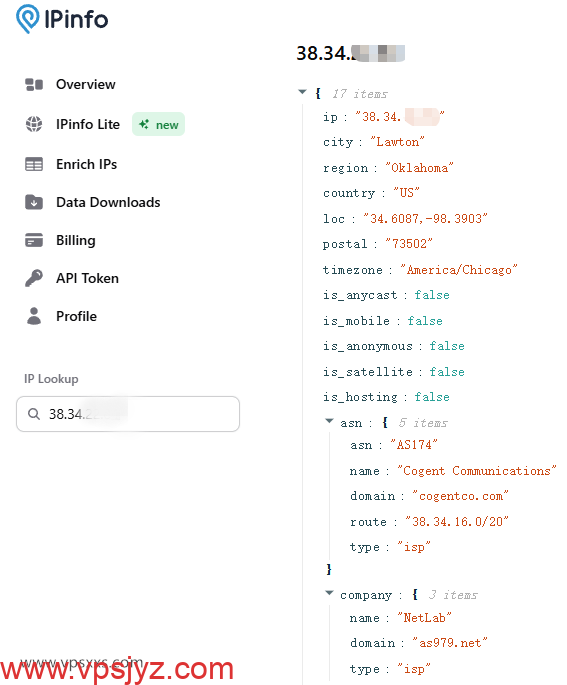Select the route value "38.34.16.0/20"

point(456,522)
